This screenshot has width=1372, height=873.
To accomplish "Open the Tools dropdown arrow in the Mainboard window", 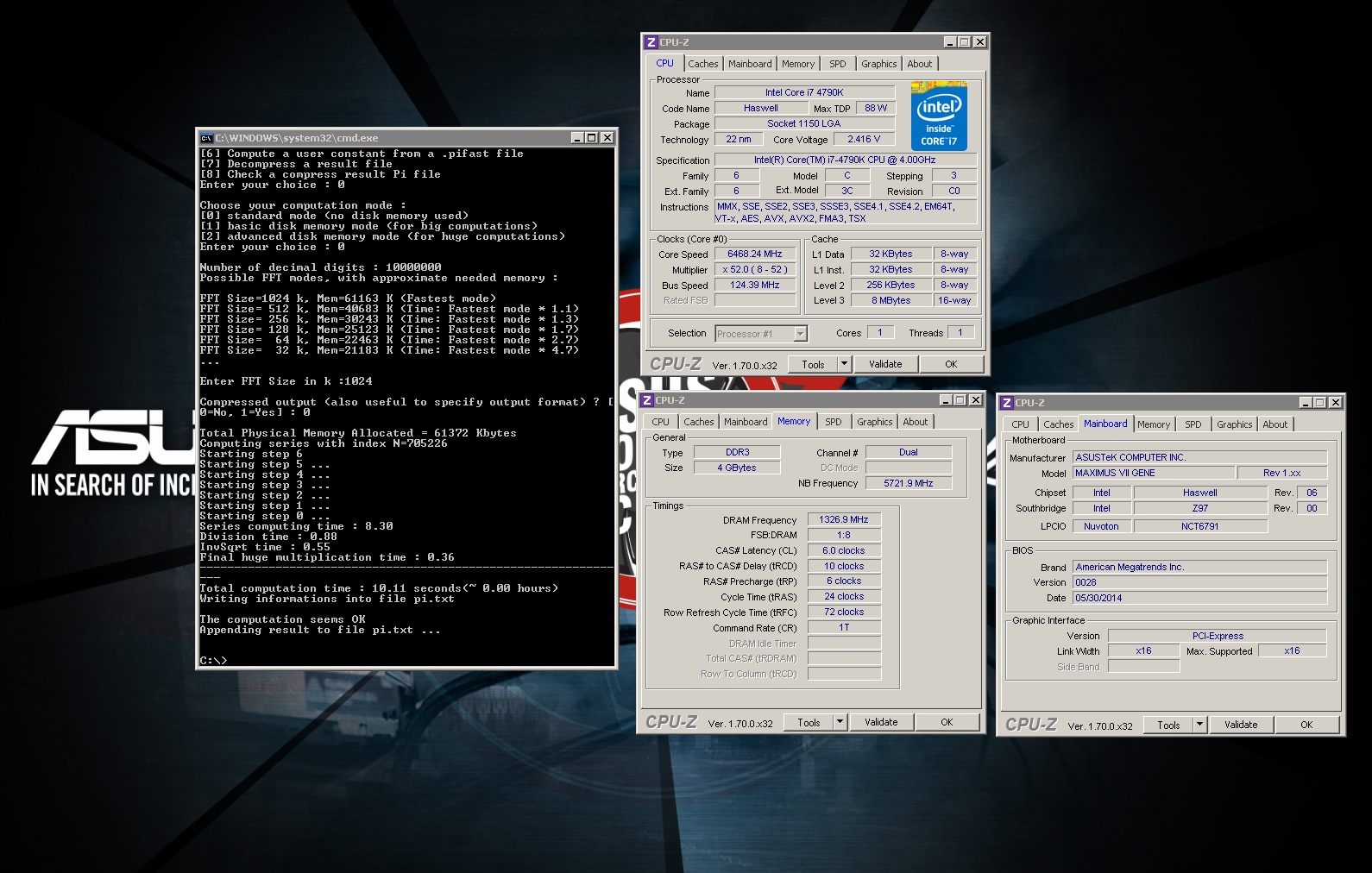I will coord(1199,725).
